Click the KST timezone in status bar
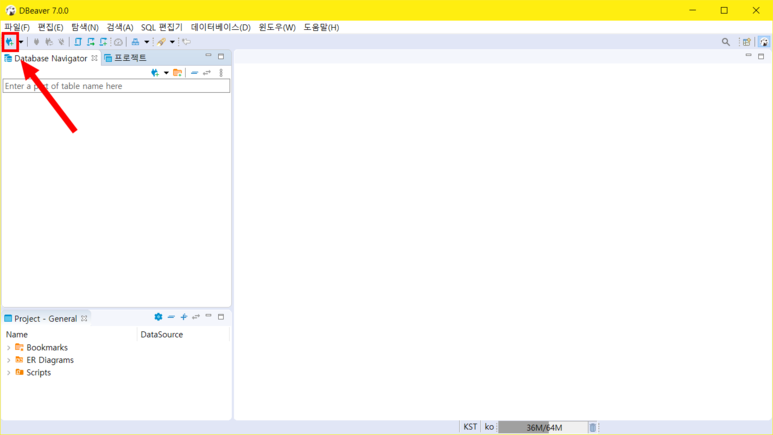773x435 pixels. click(x=470, y=427)
